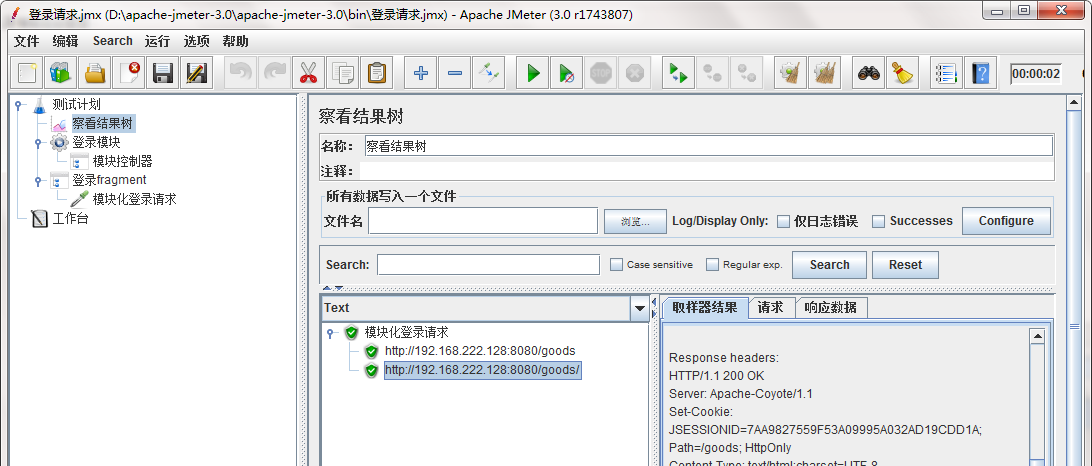The width and height of the screenshot is (1092, 466).
Task: Click the elapsed time 00:00:02 display
Action: tap(1036, 74)
